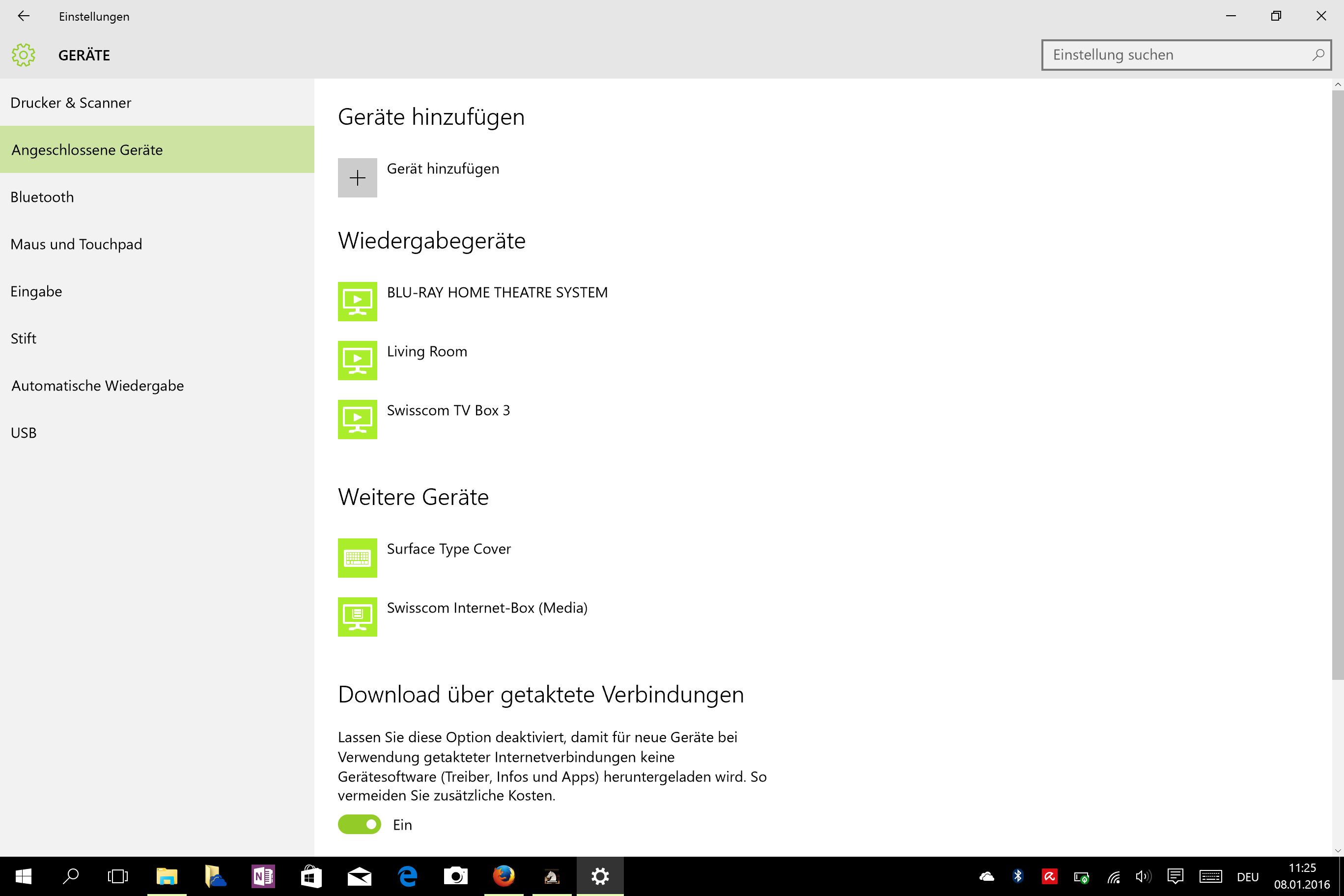Click the BLU-RAY HOME THEATRE SYSTEM device icon

tap(357, 301)
